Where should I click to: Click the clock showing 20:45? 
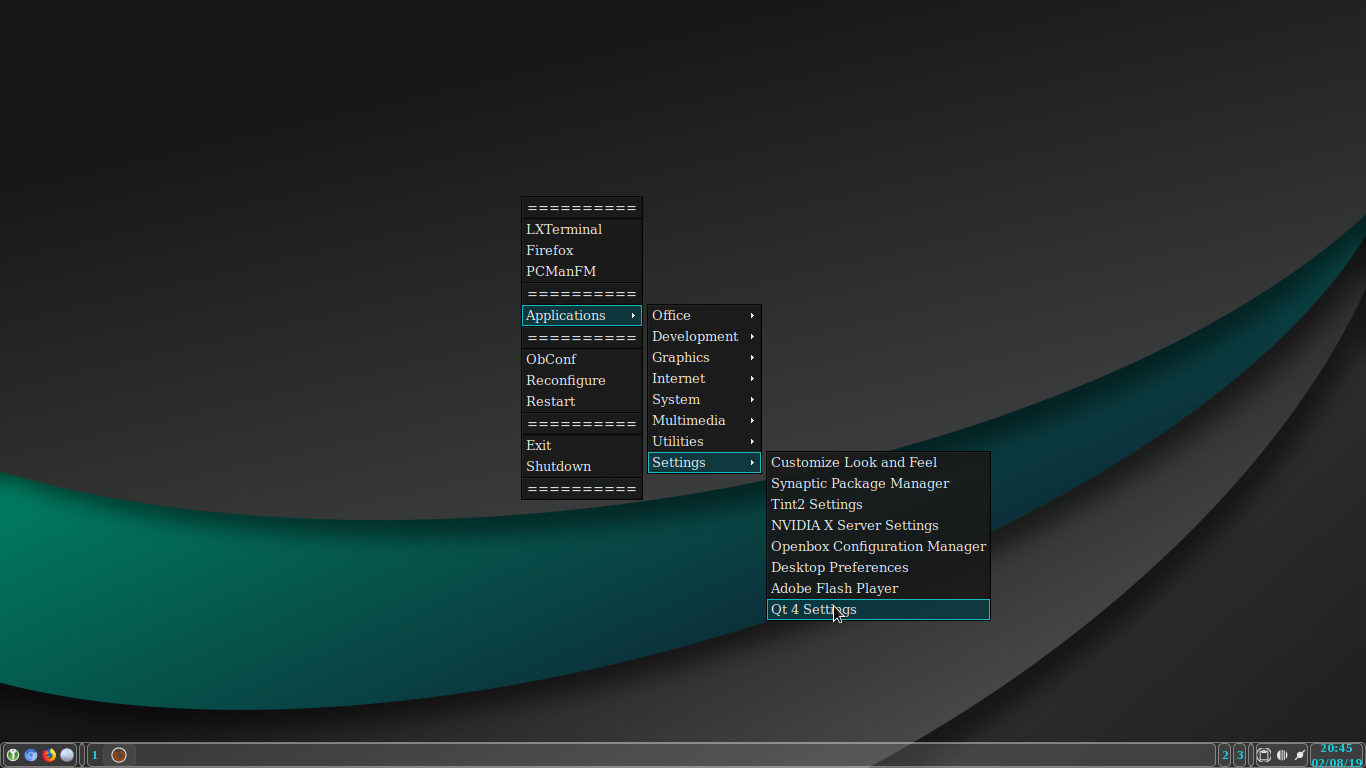(x=1334, y=747)
